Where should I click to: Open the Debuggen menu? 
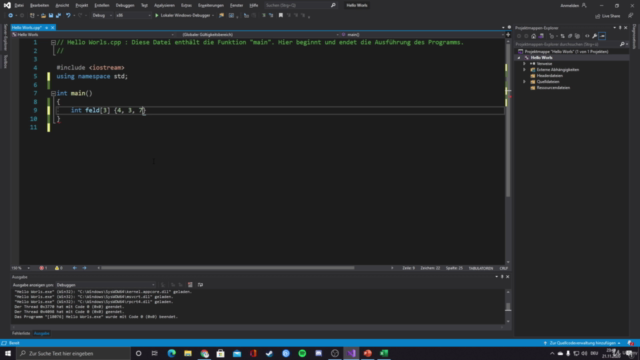pyautogui.click(x=125, y=5)
